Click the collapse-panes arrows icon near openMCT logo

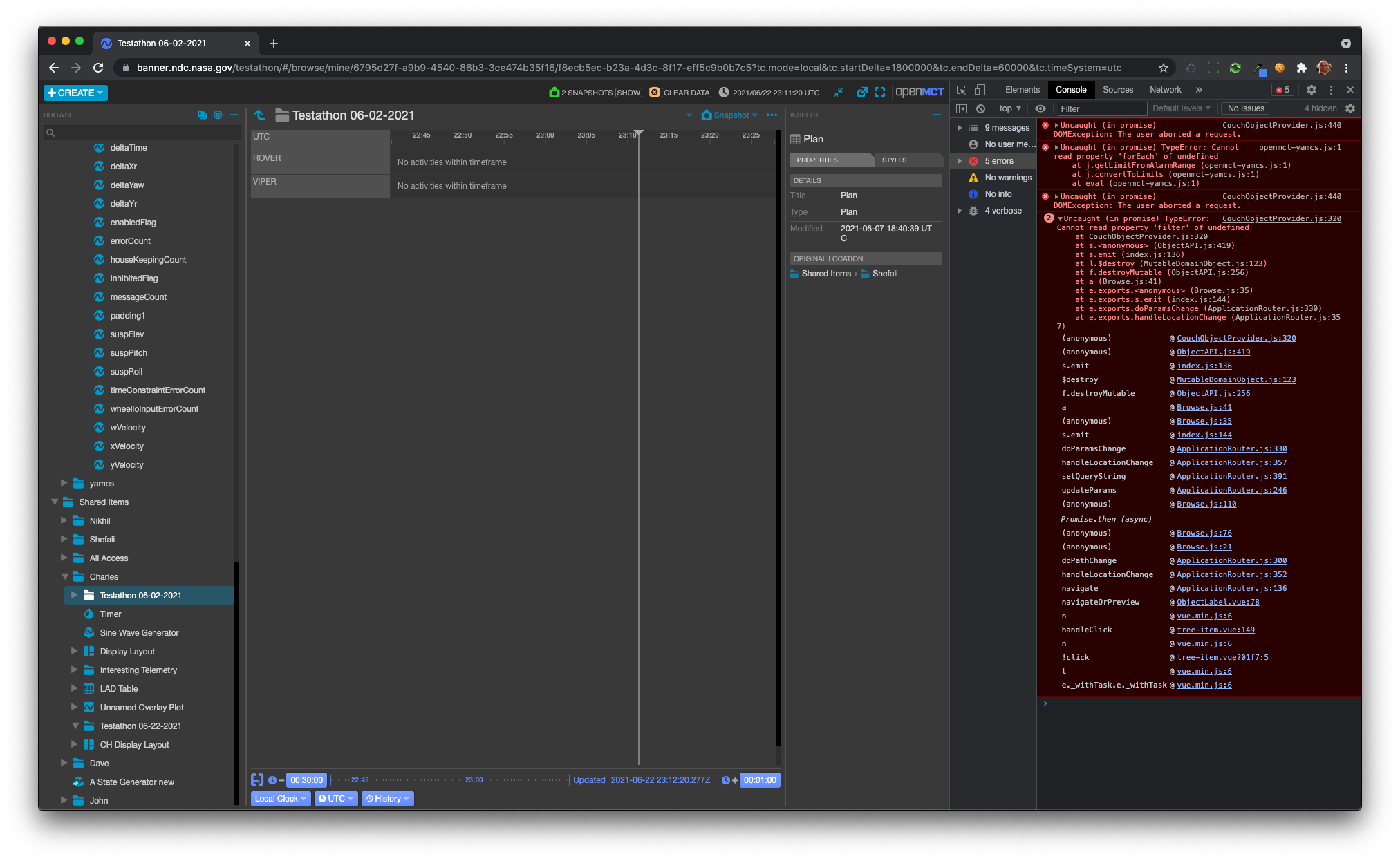(x=838, y=91)
